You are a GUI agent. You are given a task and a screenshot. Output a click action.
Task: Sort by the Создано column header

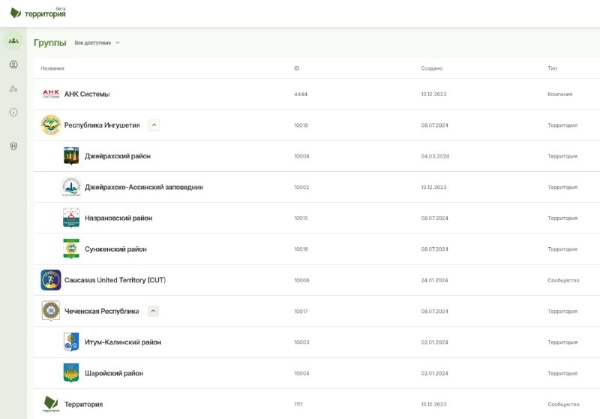(x=432, y=68)
